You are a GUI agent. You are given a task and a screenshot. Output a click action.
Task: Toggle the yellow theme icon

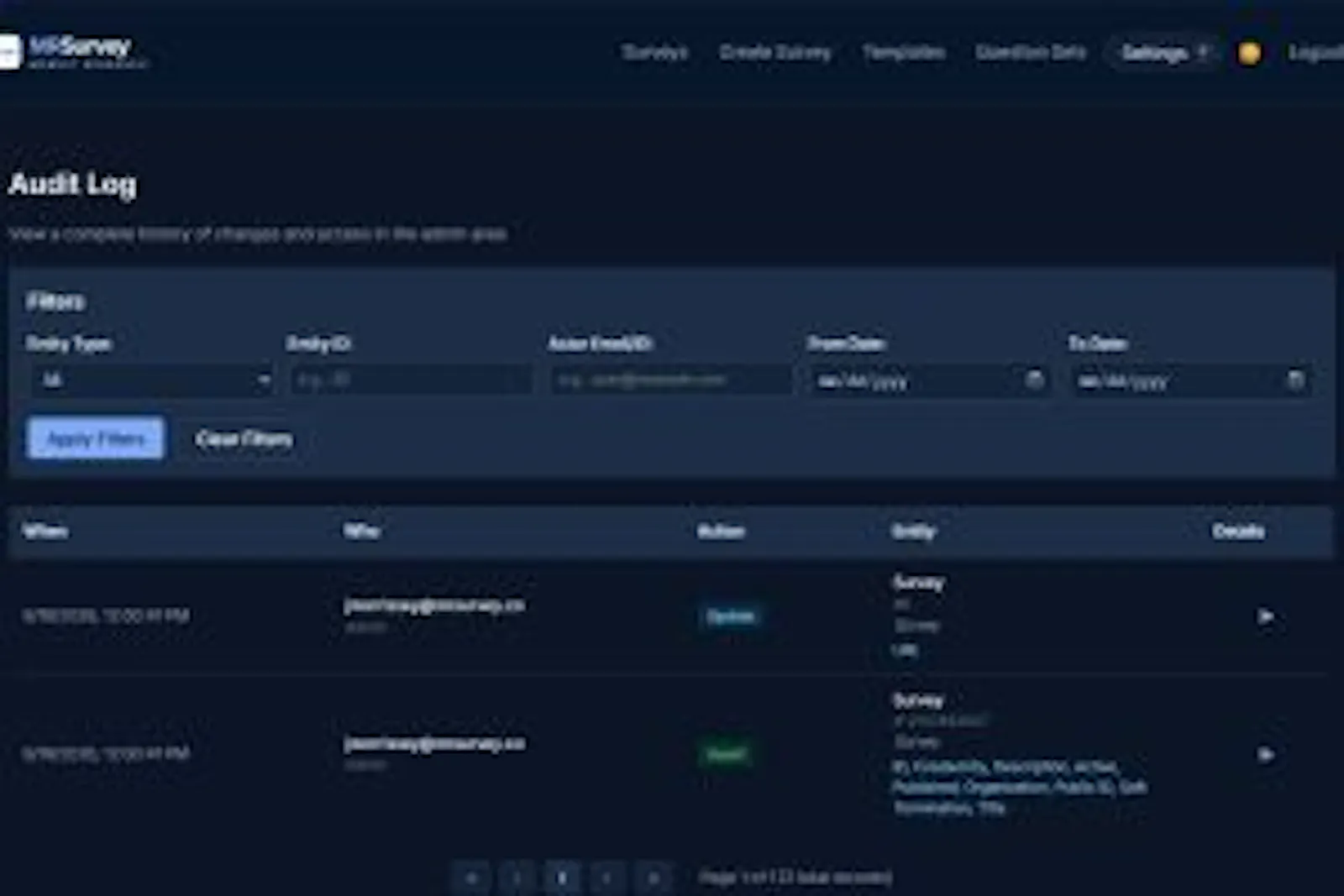(1249, 53)
